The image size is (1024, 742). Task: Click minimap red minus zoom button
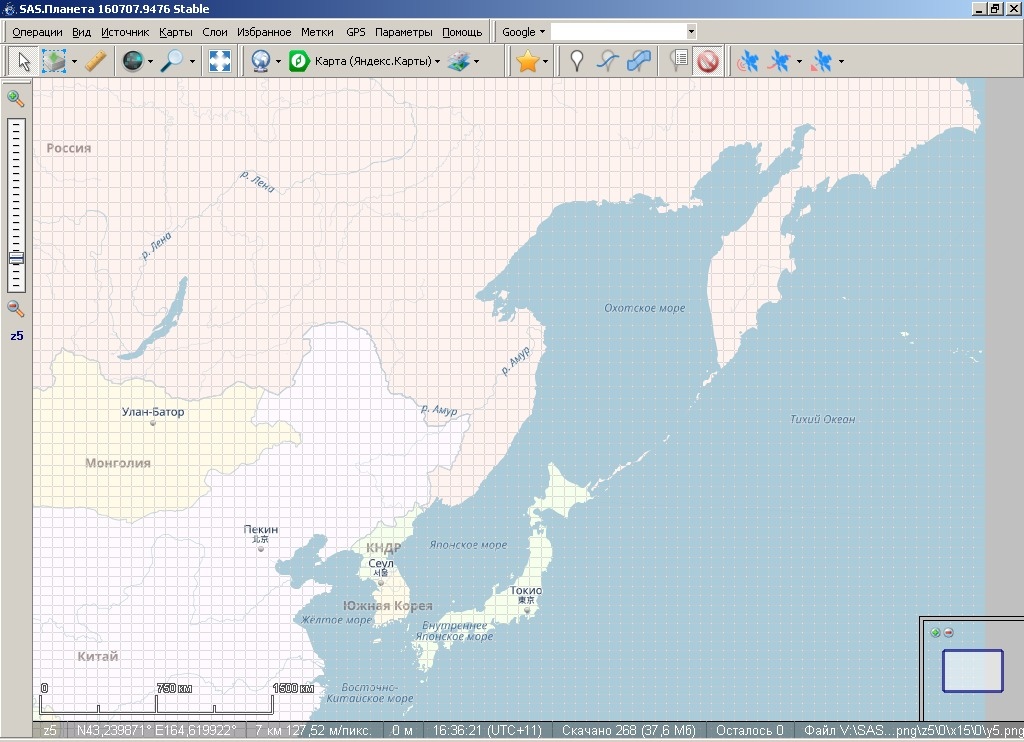click(949, 632)
